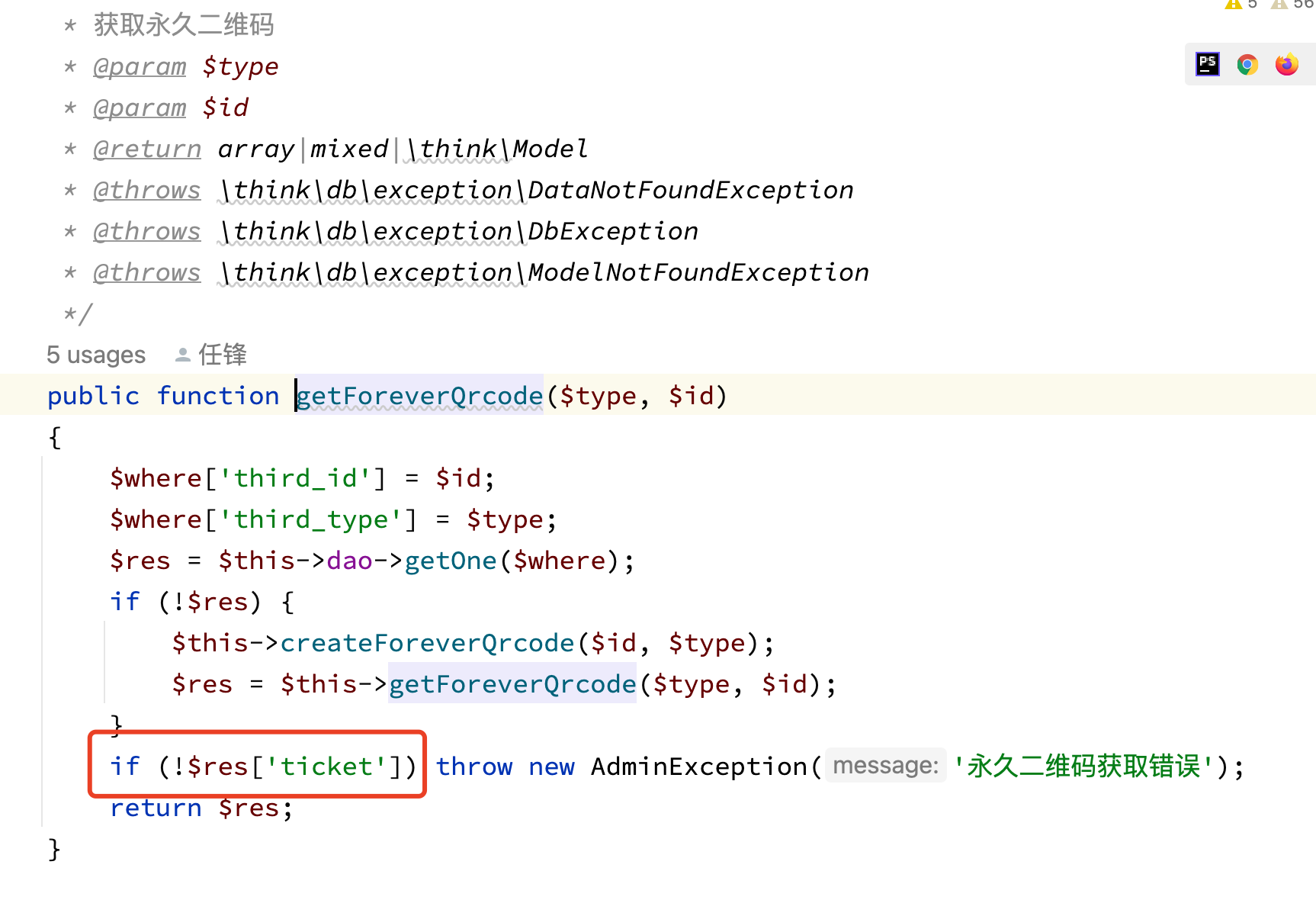Click the doc comment title 获取永久二维码

coord(184,24)
